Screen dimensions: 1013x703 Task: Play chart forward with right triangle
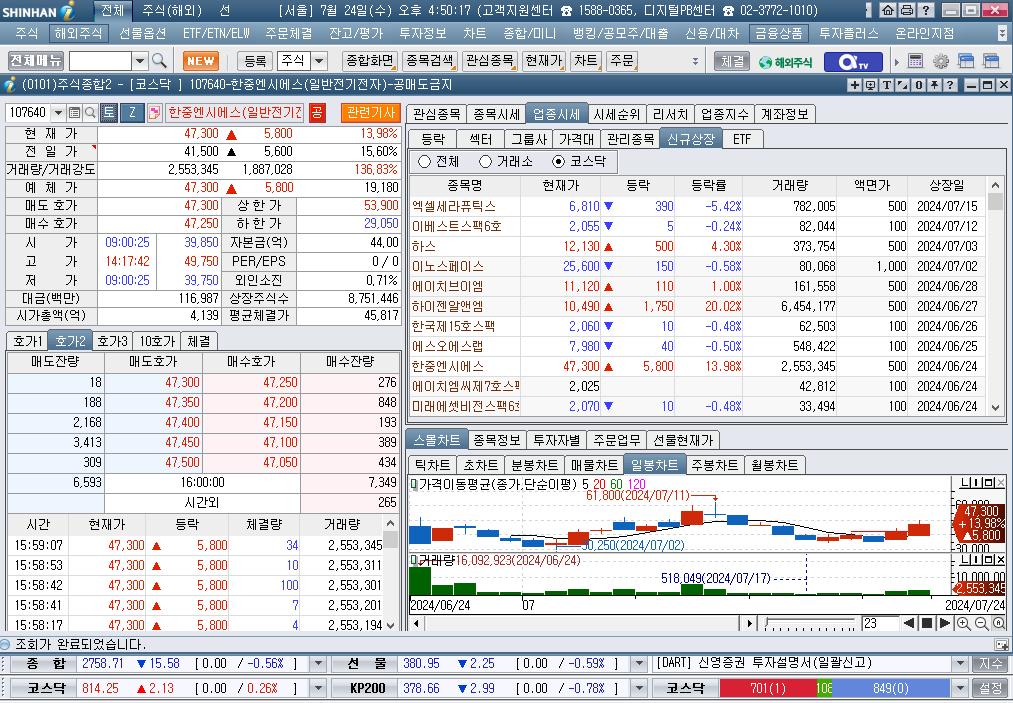pyautogui.click(x=944, y=624)
